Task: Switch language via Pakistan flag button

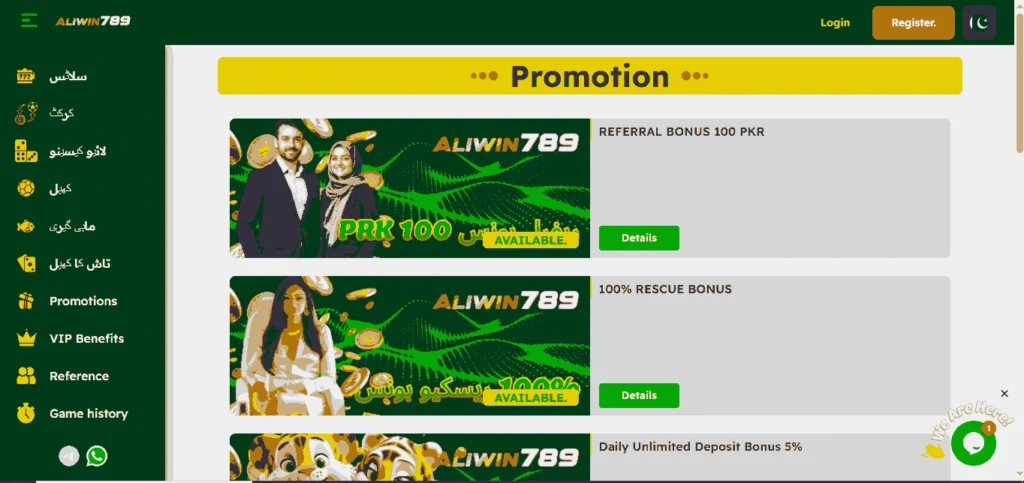Action: (x=979, y=23)
